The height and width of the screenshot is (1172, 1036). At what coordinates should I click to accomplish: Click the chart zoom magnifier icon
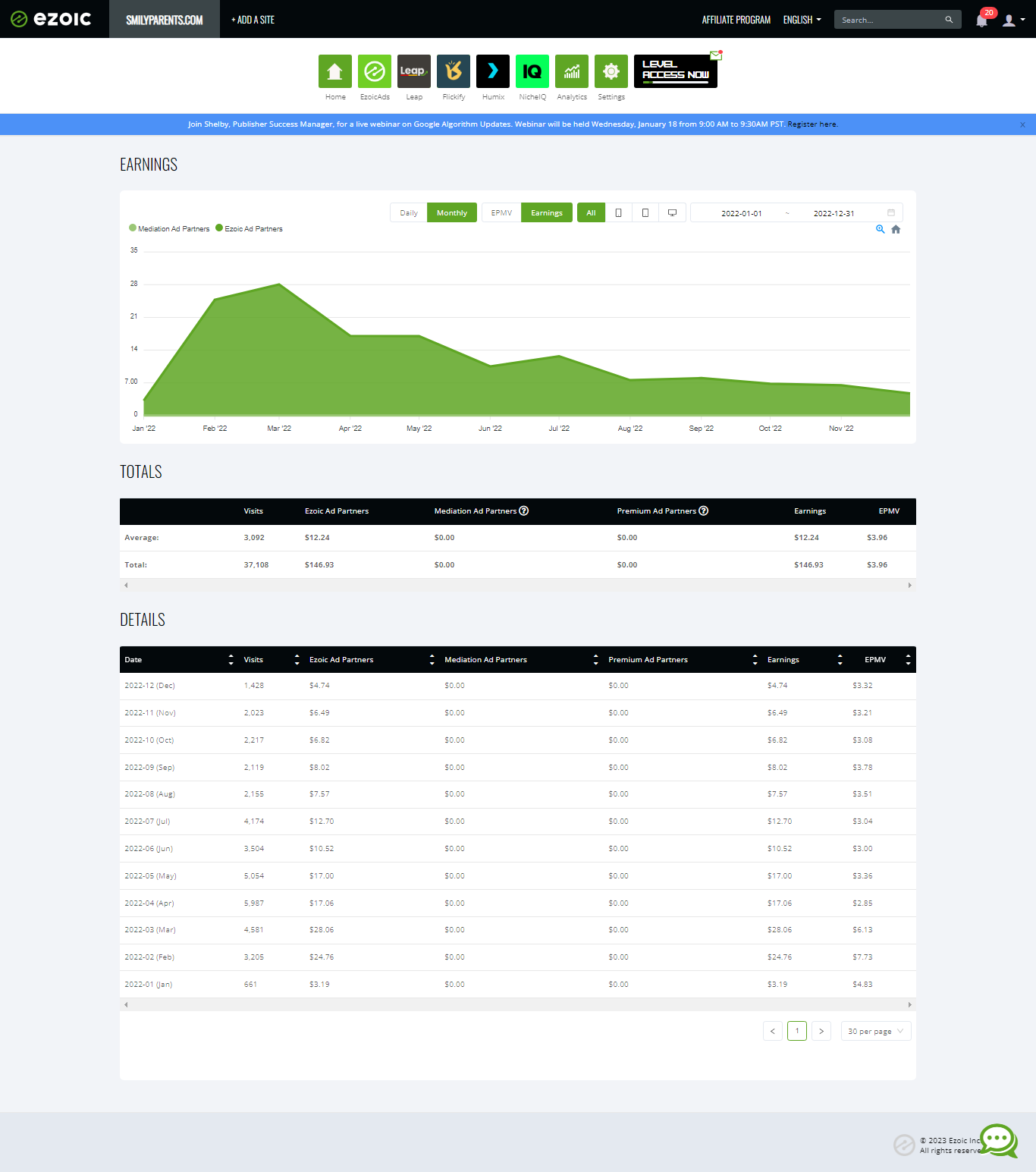881,229
